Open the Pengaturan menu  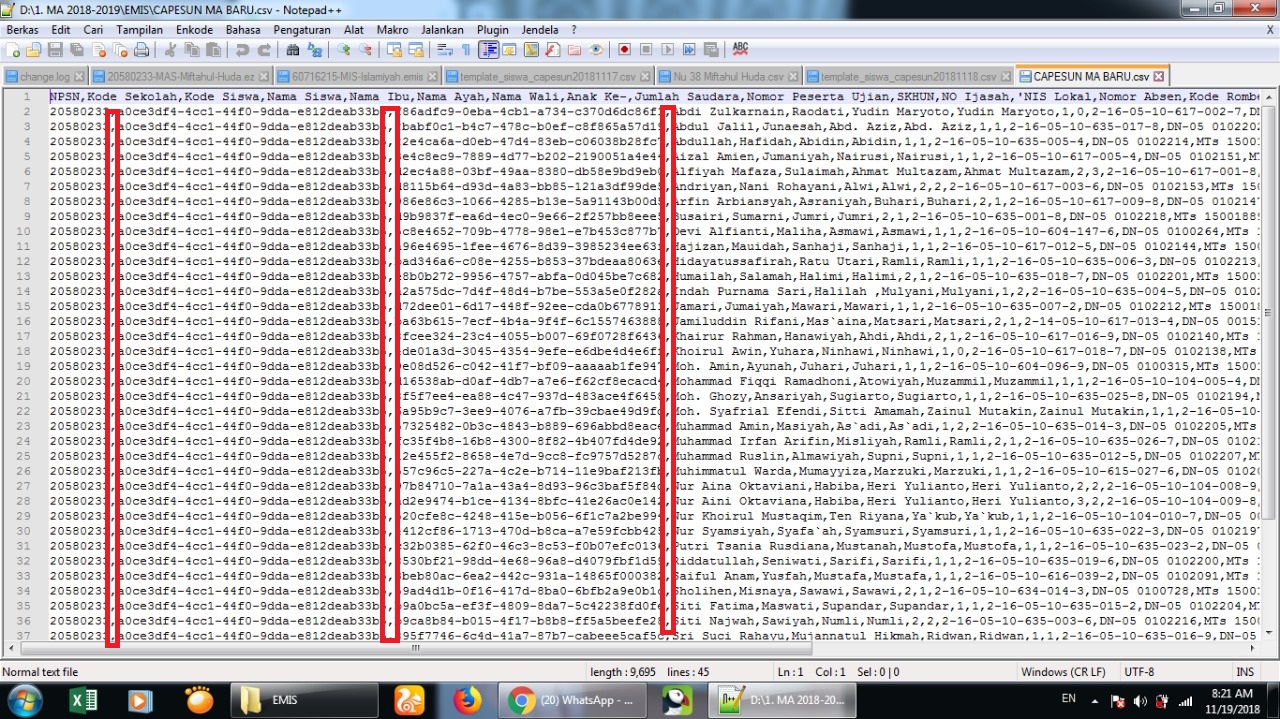click(x=301, y=30)
